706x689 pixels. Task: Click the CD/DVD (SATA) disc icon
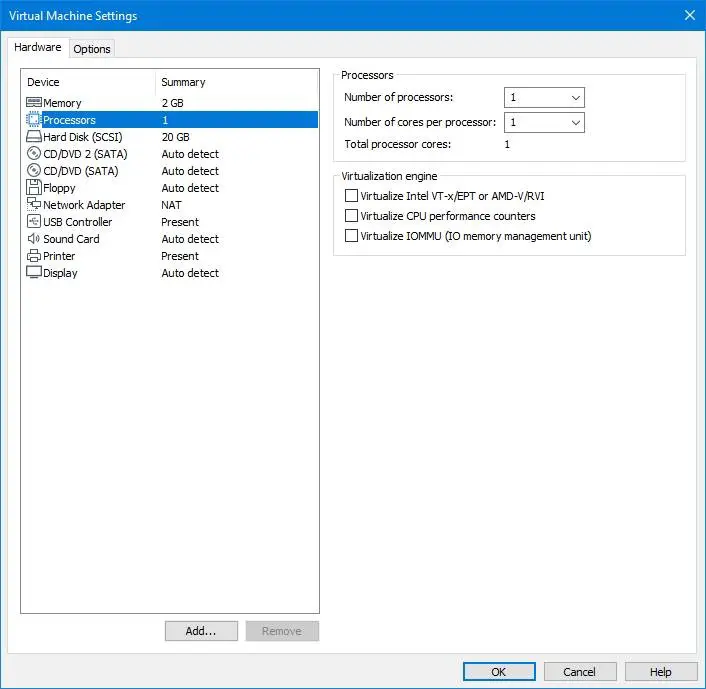[34, 171]
